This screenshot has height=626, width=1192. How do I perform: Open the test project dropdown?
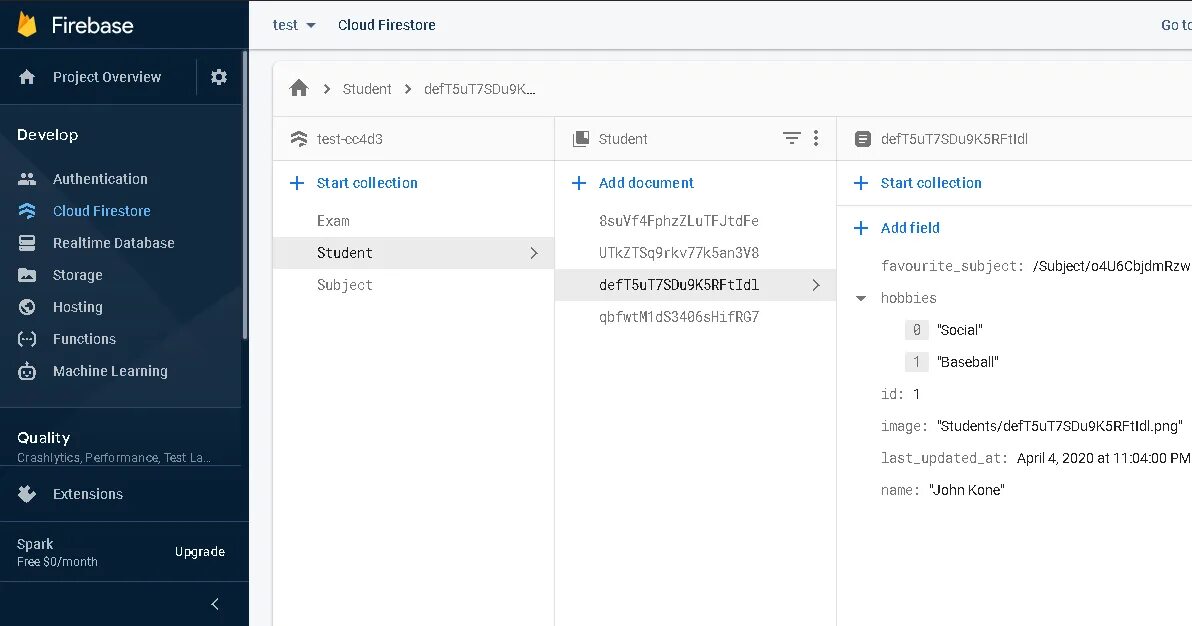[x=294, y=25]
